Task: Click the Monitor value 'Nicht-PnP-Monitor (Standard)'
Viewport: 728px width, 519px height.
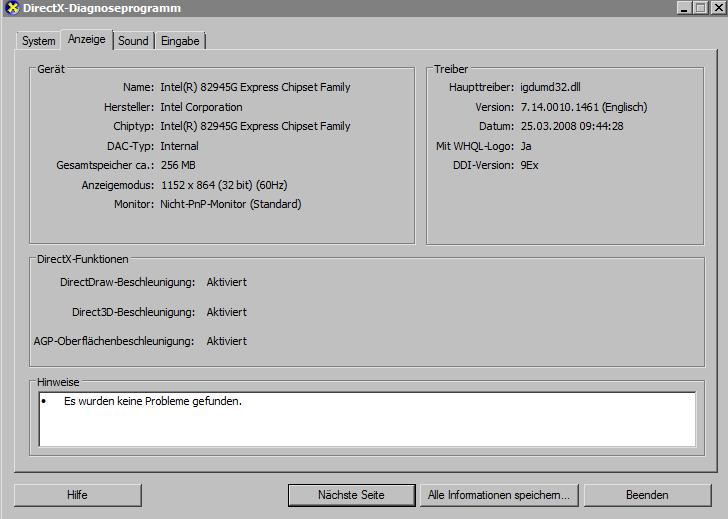Action: [231, 204]
